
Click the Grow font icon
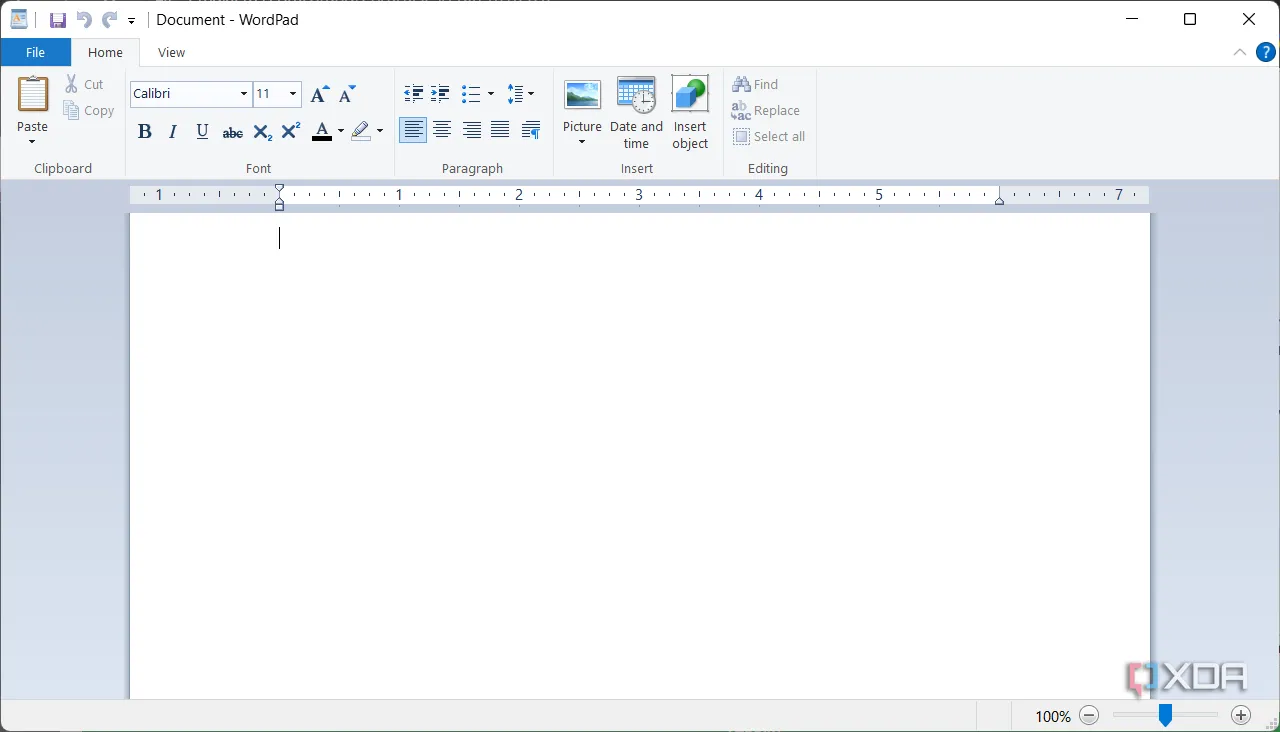[319, 95]
